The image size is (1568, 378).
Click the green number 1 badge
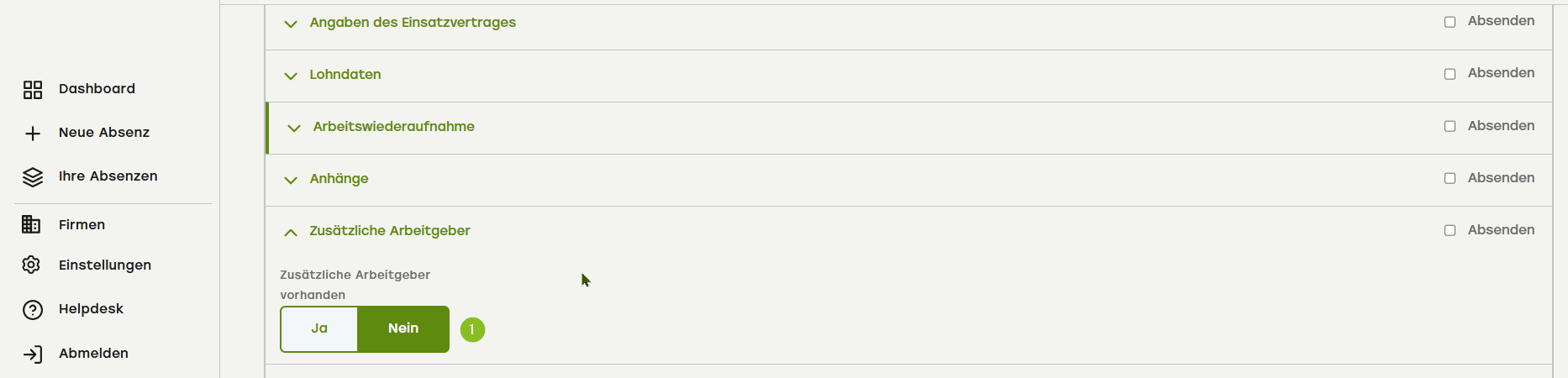click(472, 329)
